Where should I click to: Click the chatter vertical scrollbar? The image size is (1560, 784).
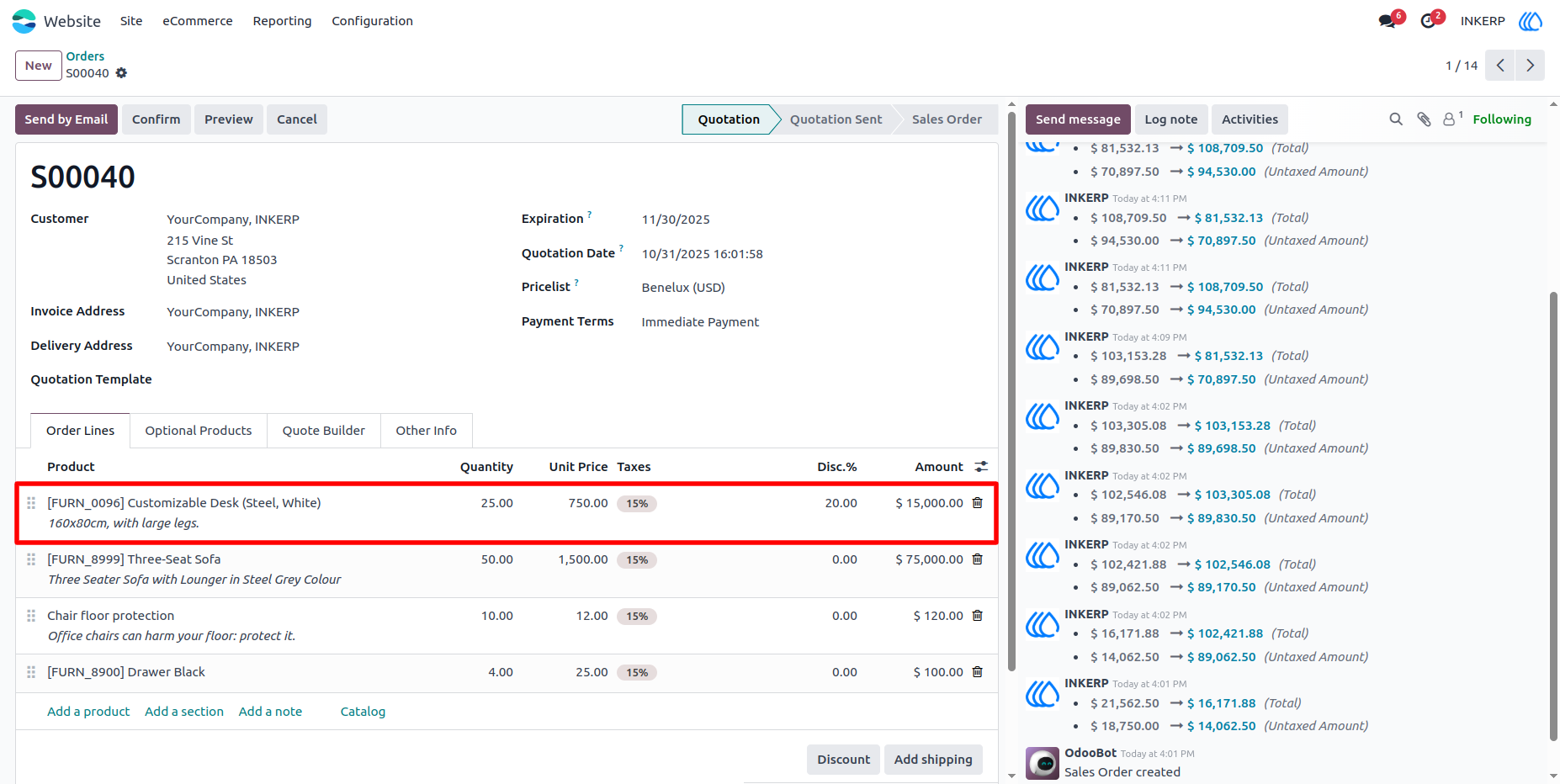[x=1553, y=516]
